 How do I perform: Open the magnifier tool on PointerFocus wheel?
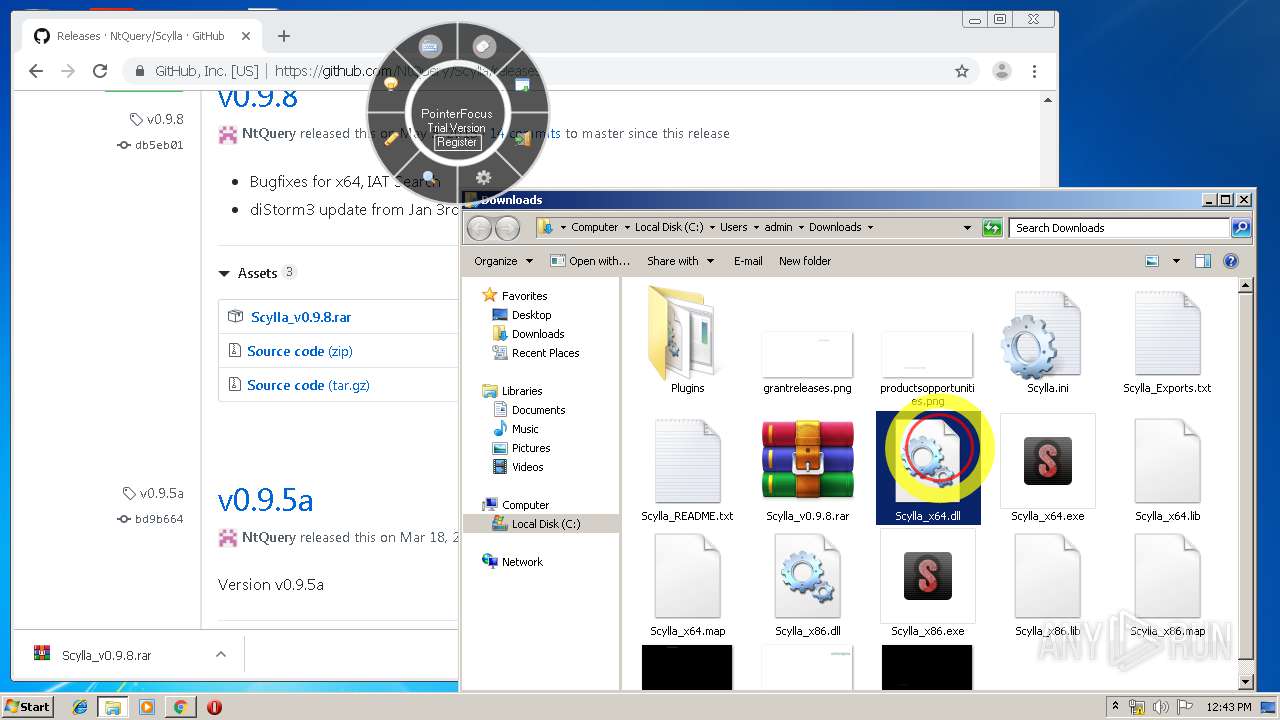pyautogui.click(x=430, y=178)
